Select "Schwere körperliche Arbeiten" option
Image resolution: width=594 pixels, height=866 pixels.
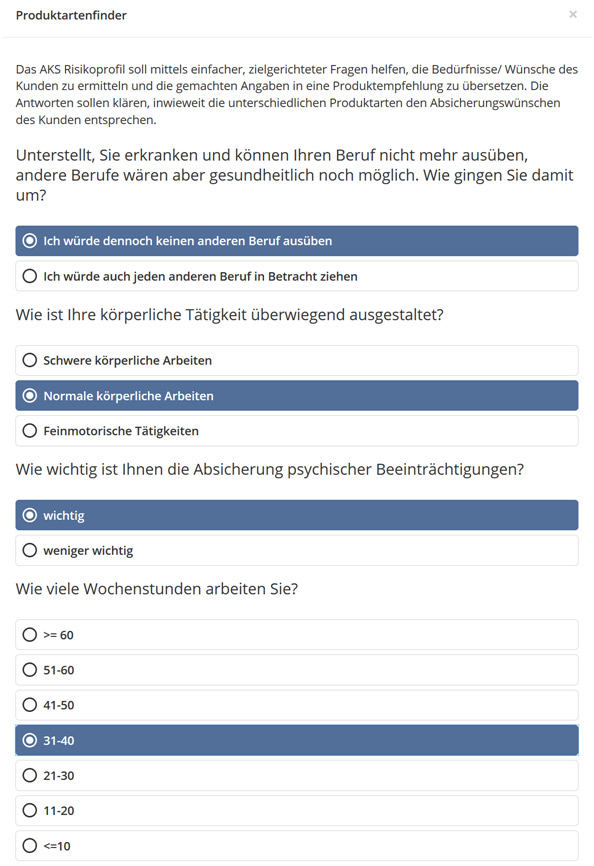point(297,361)
